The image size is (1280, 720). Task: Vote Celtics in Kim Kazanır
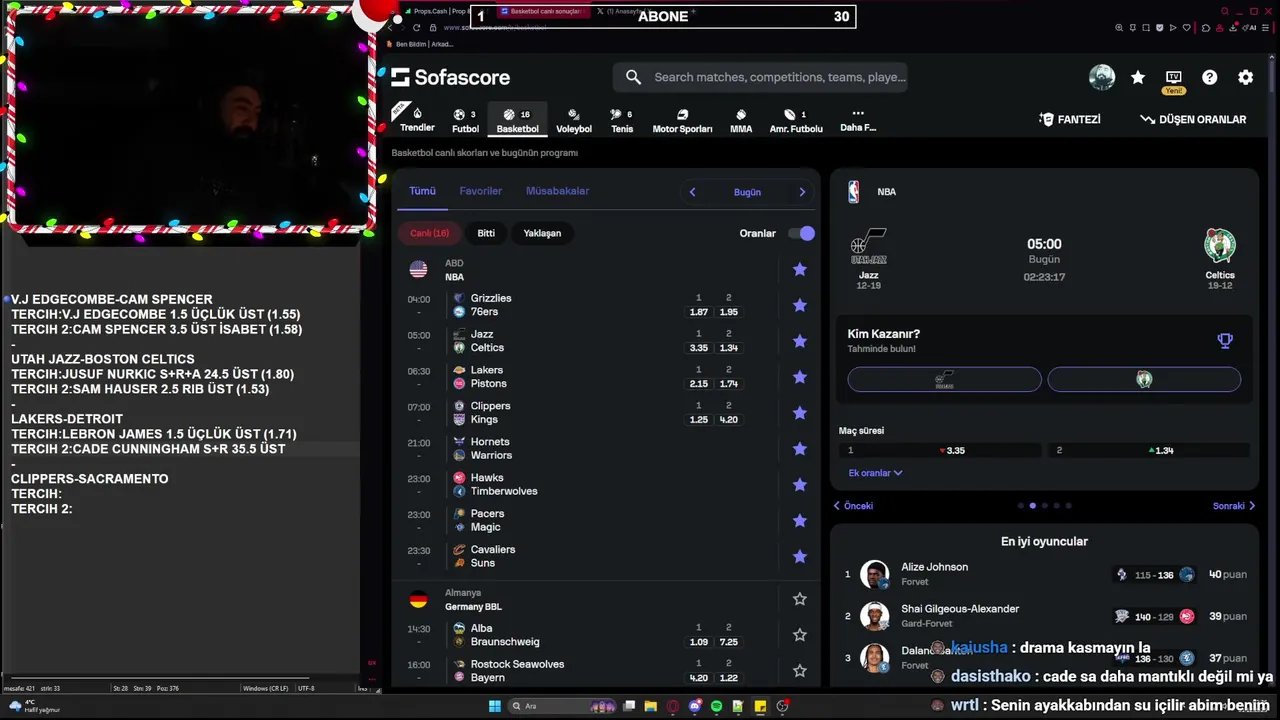[1144, 379]
